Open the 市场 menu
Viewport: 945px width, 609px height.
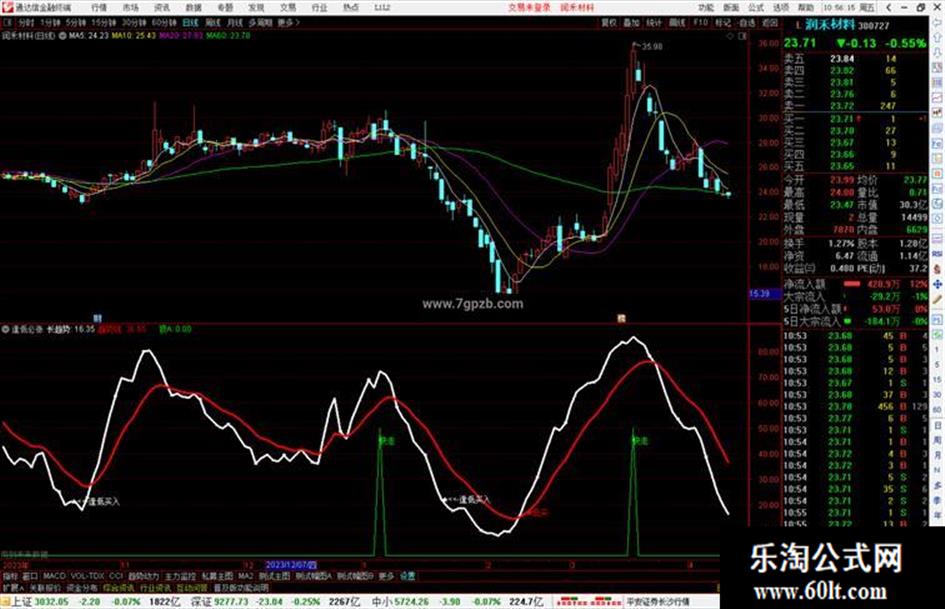click(x=130, y=7)
